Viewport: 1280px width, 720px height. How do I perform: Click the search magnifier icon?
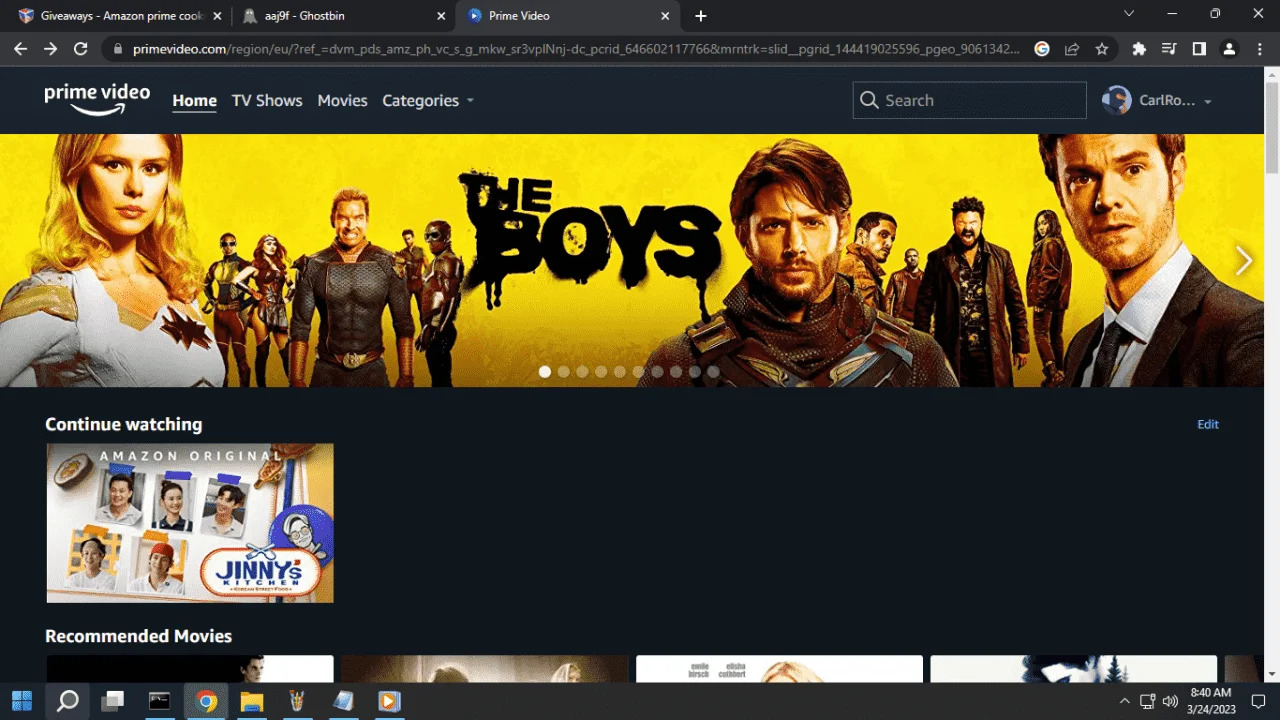[x=868, y=100]
